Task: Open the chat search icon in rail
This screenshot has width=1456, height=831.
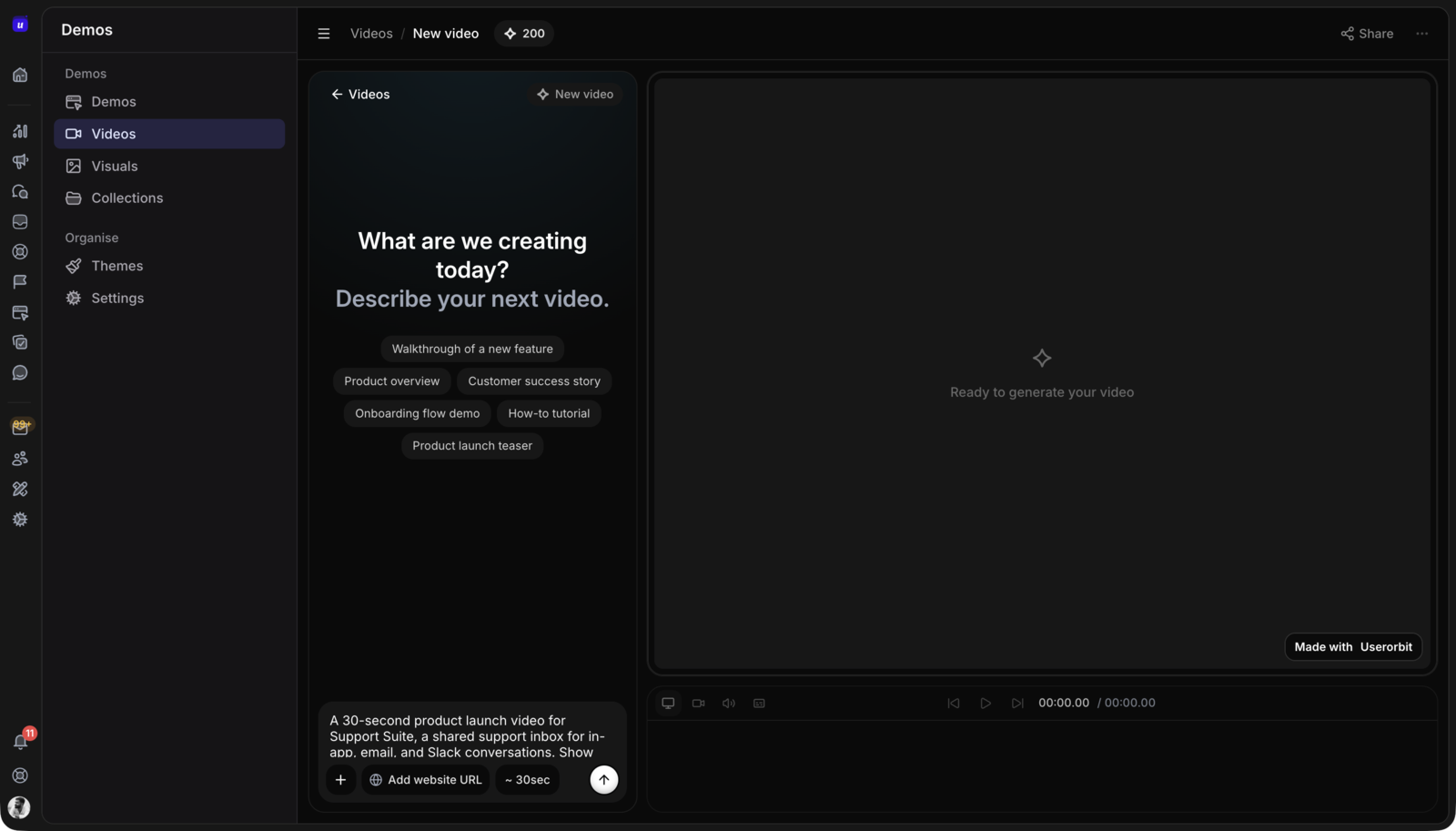Action: 20,191
